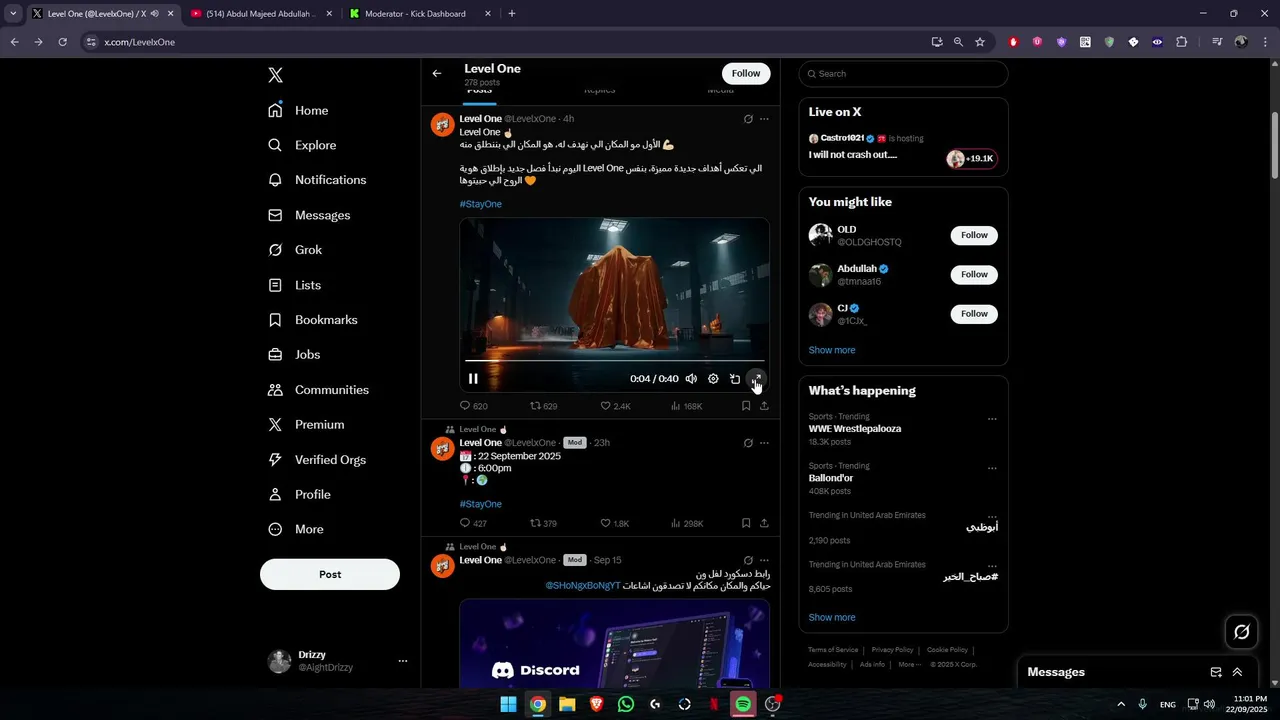Open options for Ballond'or trend
Screen dimensions: 1280x720
tap(992, 468)
